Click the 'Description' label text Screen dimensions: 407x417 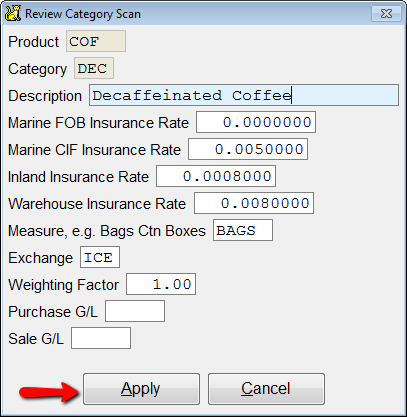45,96
